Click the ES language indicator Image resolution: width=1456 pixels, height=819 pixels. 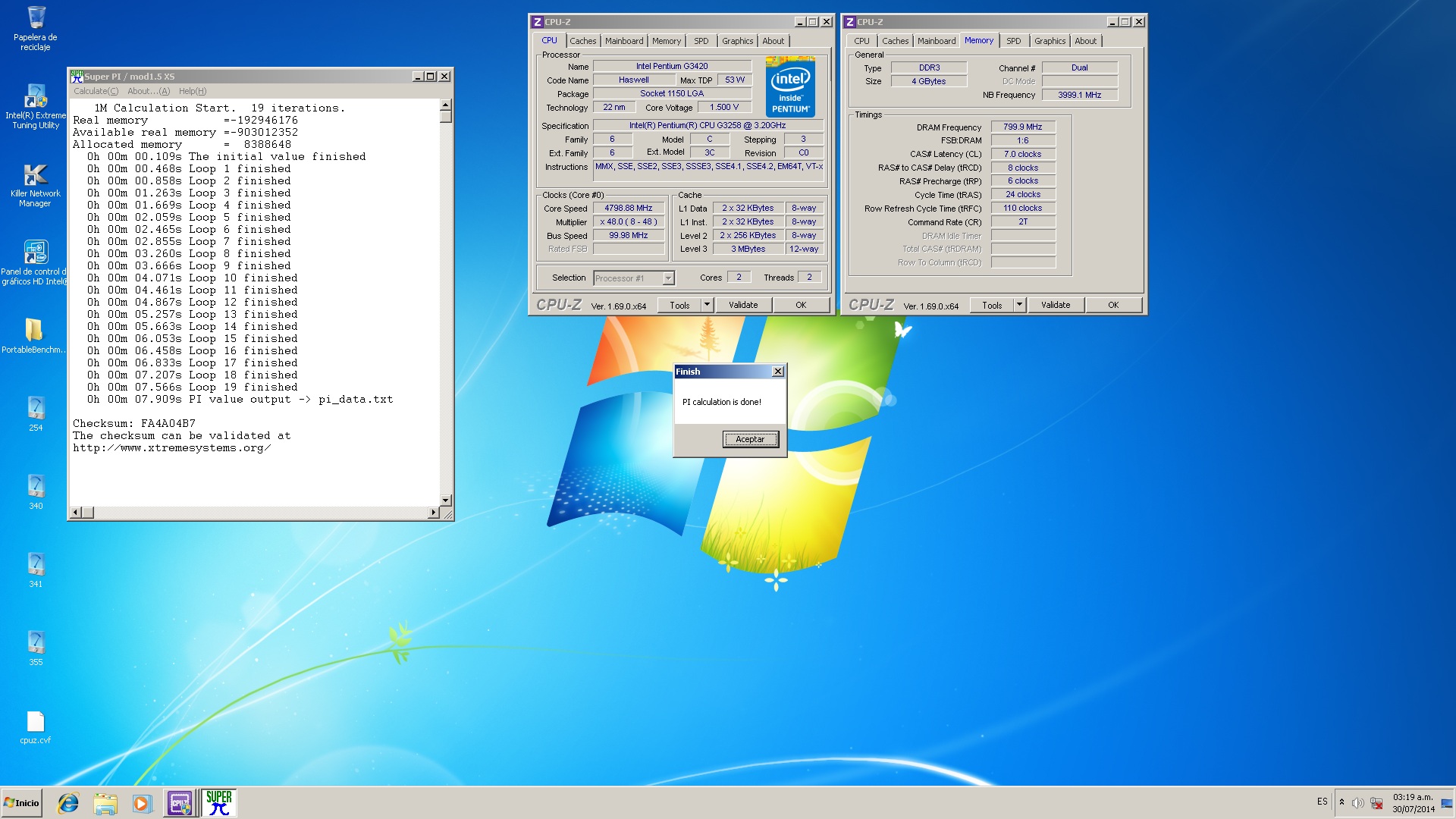(x=1323, y=802)
